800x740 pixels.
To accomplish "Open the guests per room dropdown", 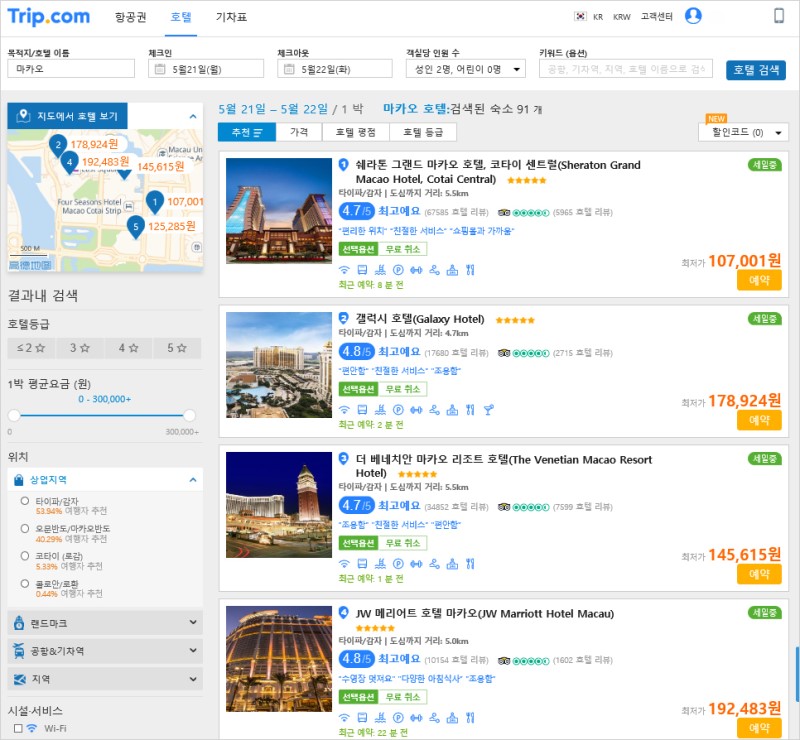I will coord(465,69).
